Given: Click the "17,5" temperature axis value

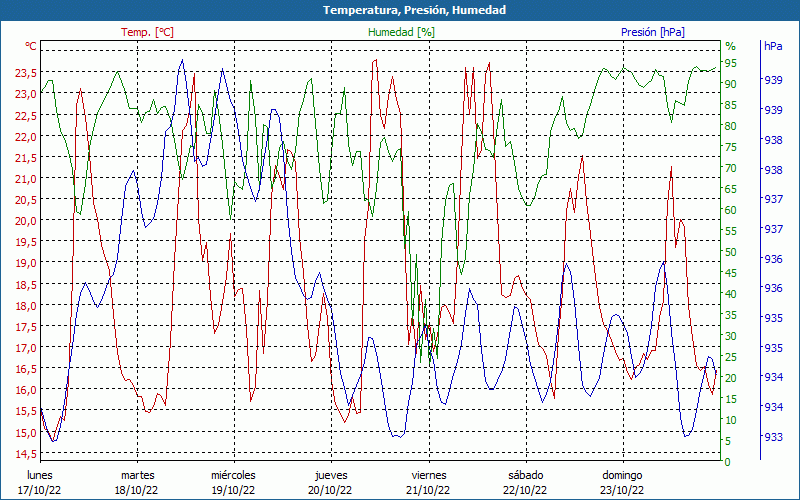Looking at the screenshot, I should (26, 327).
